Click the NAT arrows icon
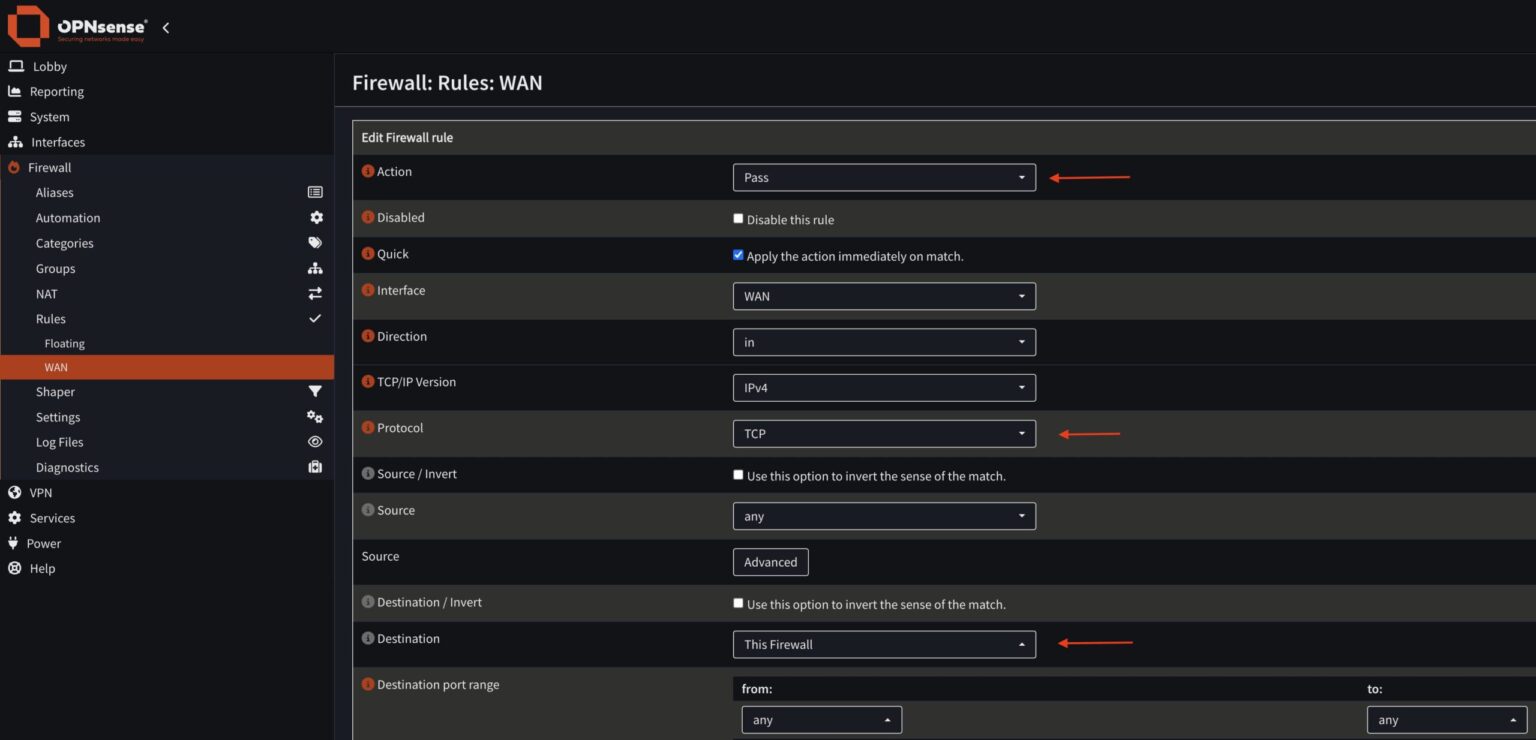1536x740 pixels. pyautogui.click(x=315, y=294)
